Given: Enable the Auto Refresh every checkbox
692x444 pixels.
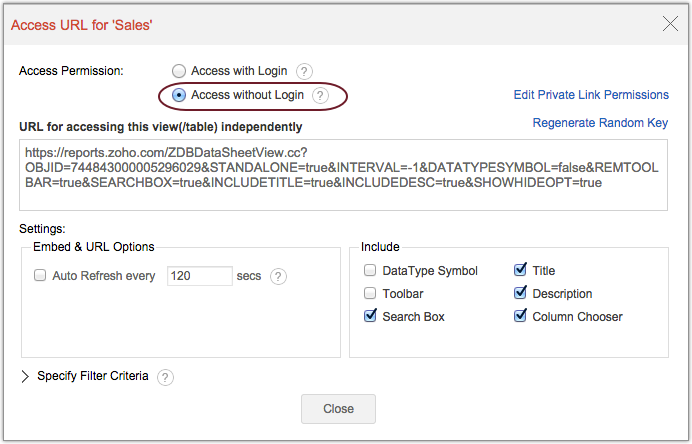Looking at the screenshot, I should click(40, 276).
